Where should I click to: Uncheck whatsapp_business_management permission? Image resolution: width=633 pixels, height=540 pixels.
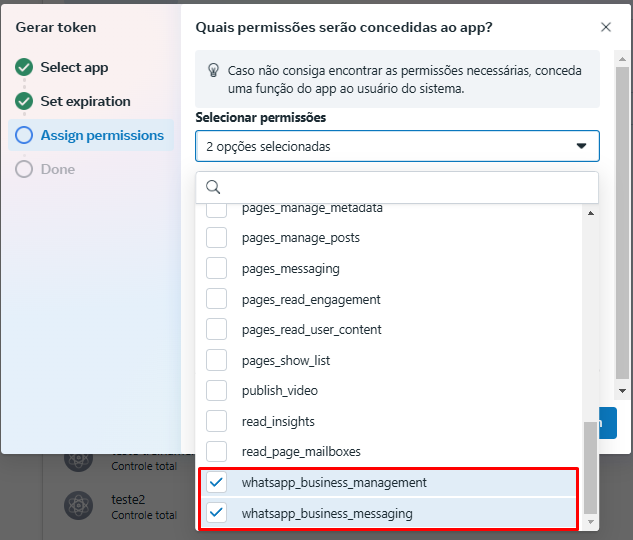(x=217, y=483)
